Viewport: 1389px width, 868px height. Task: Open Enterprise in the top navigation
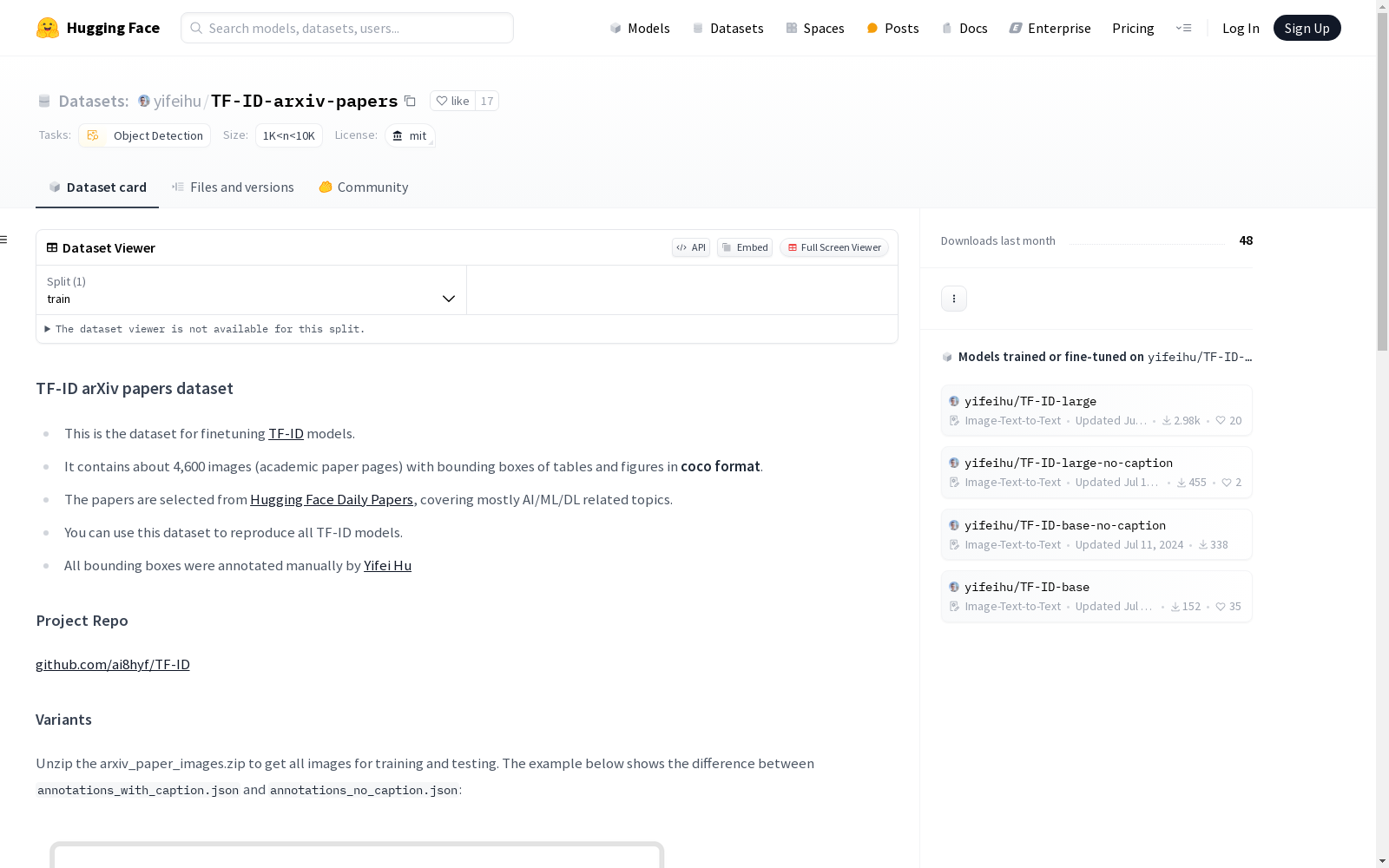point(1050,28)
